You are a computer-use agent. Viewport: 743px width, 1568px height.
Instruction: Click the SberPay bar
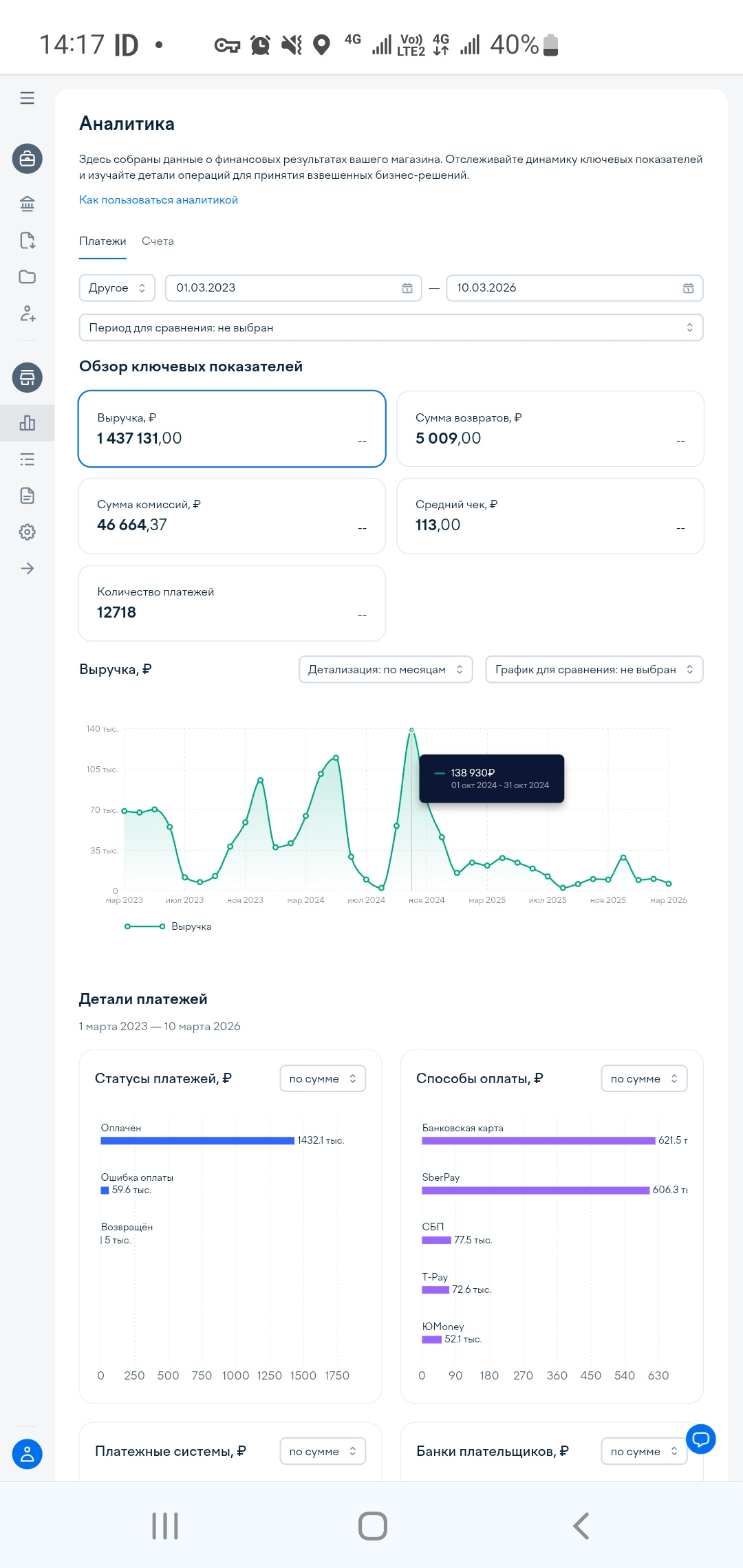point(536,1190)
